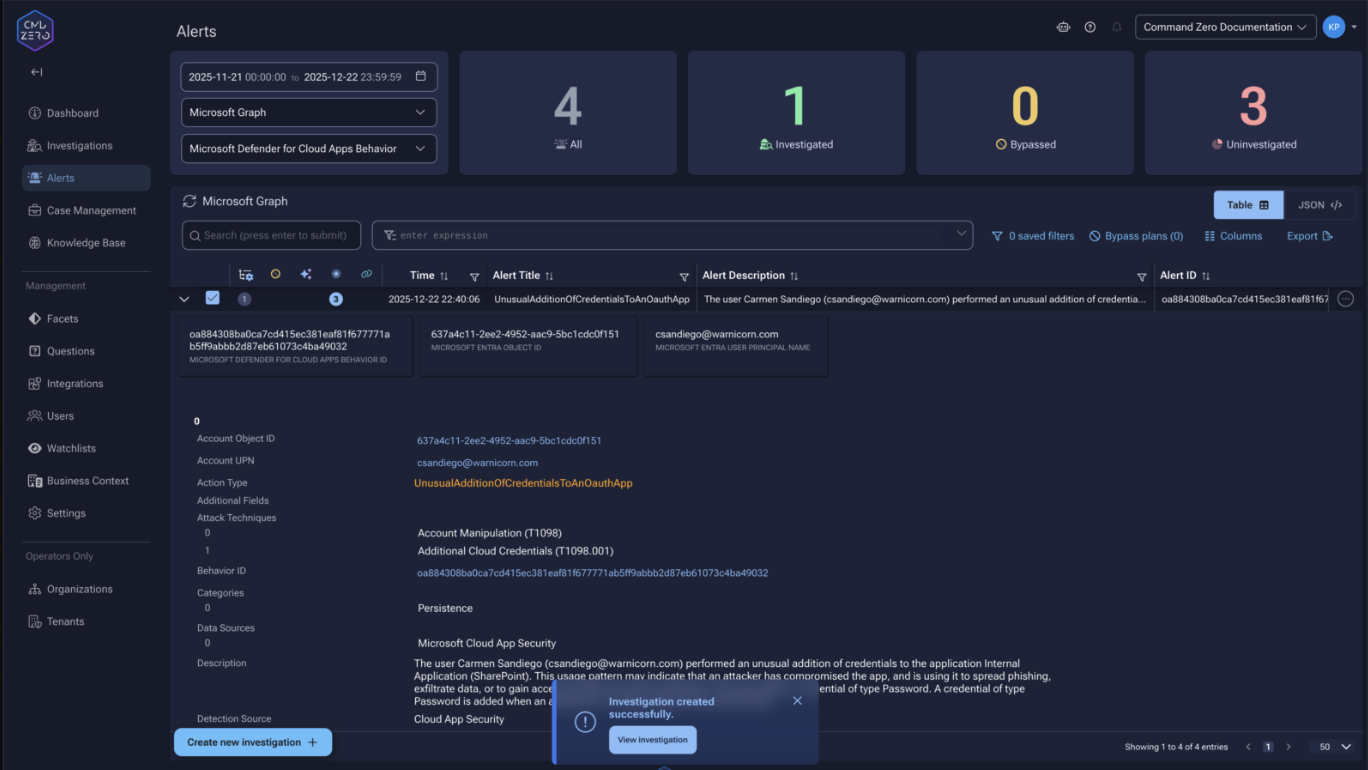Click the alerts search field
The height and width of the screenshot is (770, 1368).
pyautogui.click(x=271, y=235)
